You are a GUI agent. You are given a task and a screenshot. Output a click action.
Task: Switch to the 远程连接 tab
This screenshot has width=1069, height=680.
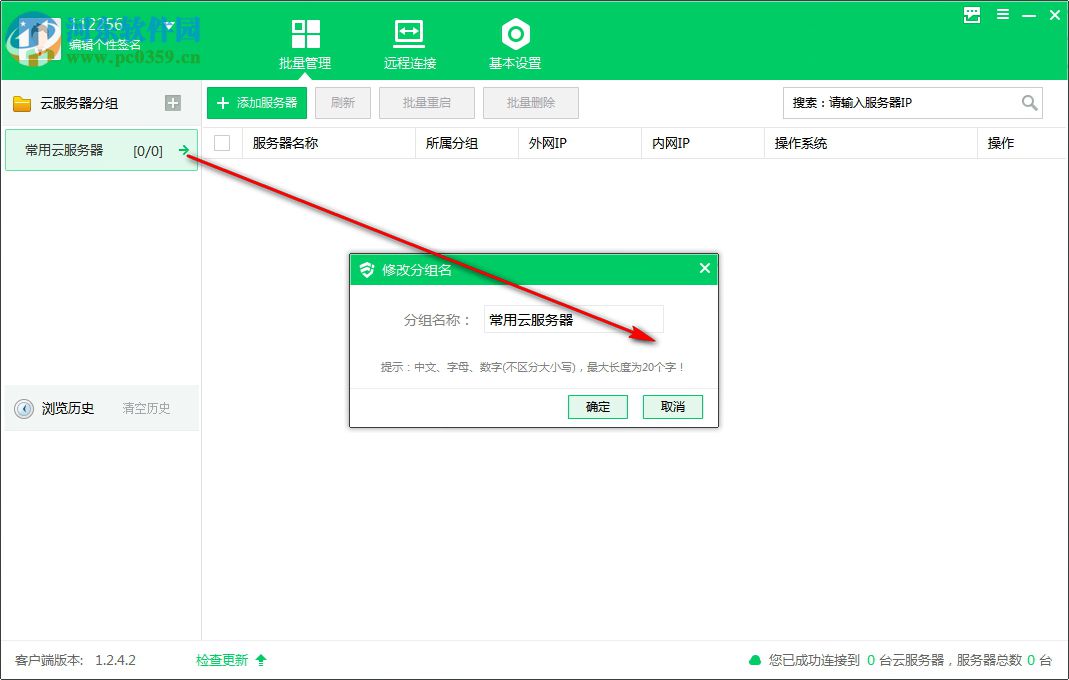409,45
